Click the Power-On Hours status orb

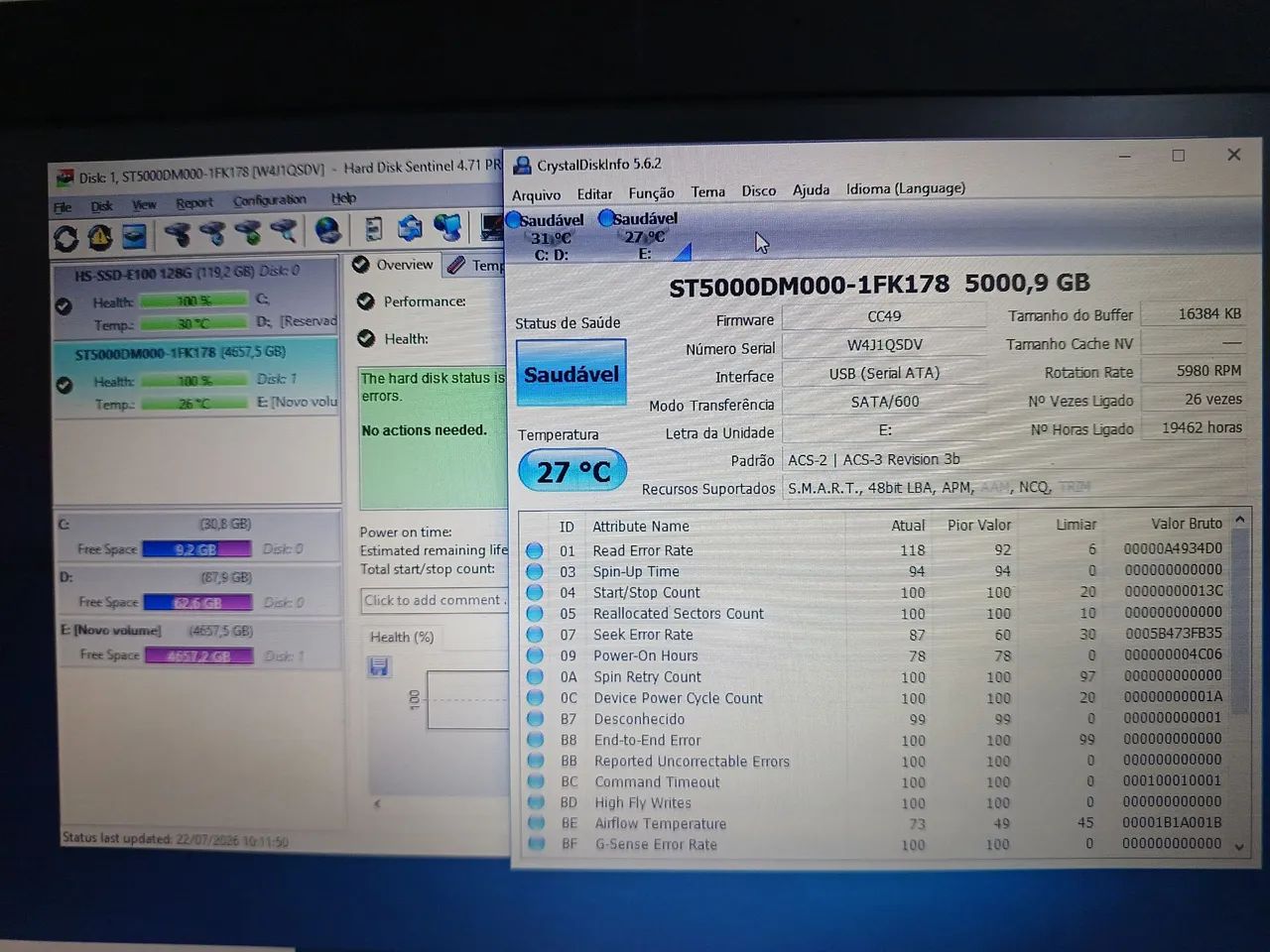(535, 655)
